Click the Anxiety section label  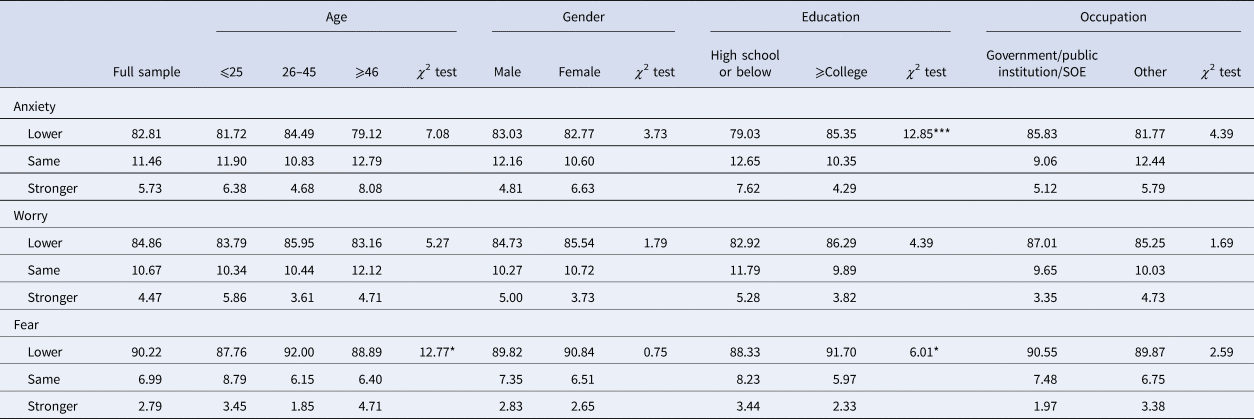tap(34, 104)
